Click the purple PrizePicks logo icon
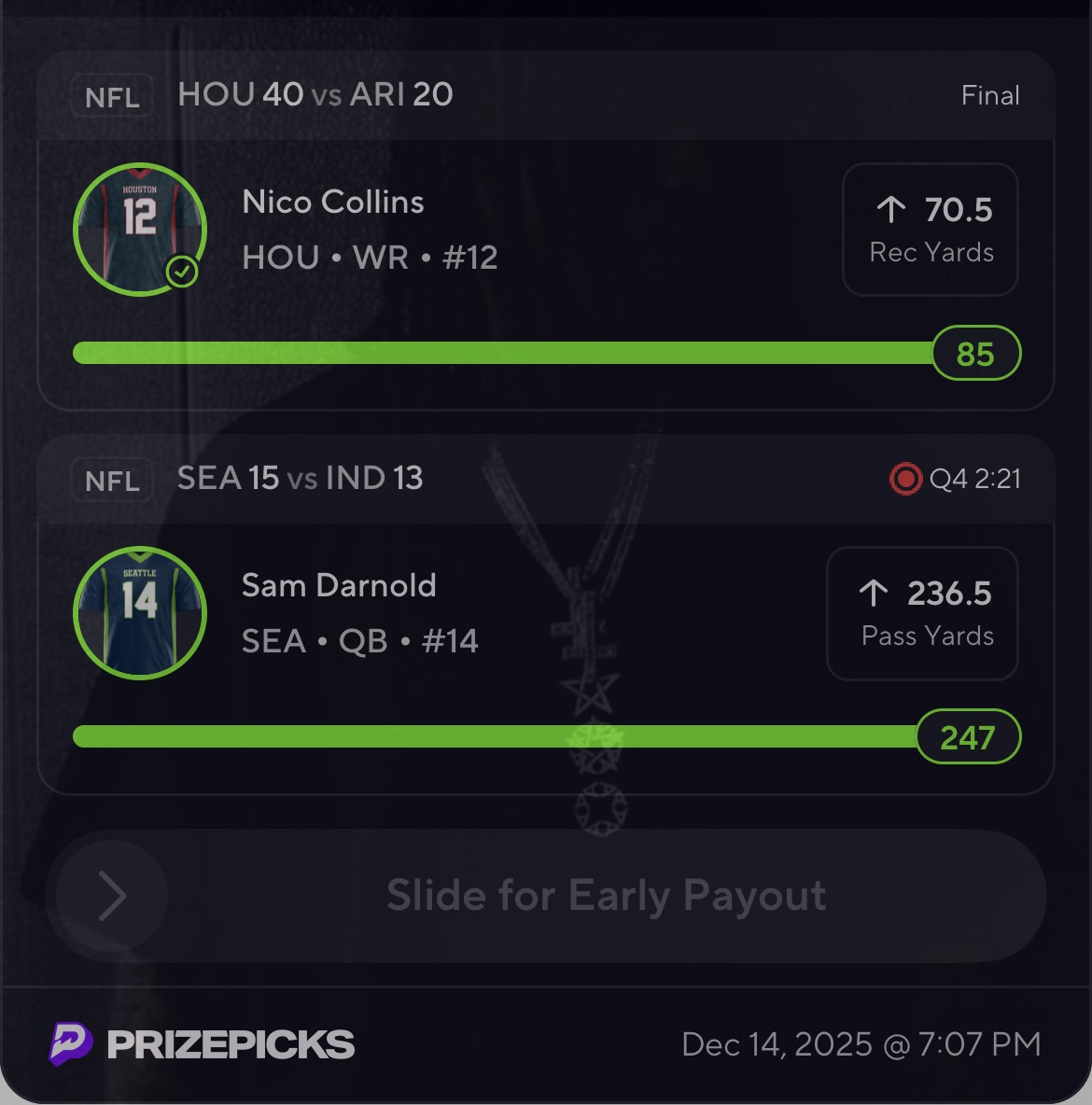The image size is (1092, 1105). [71, 1043]
